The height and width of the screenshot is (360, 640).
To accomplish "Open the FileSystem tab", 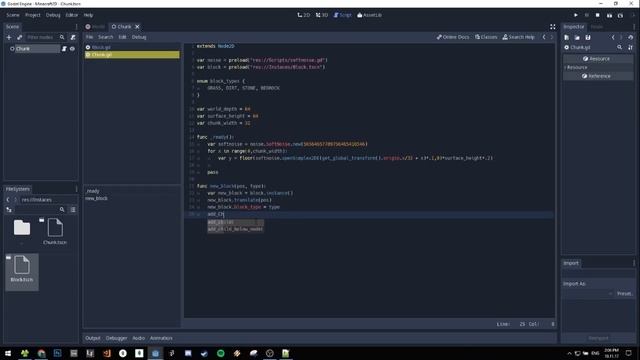I will point(18,189).
